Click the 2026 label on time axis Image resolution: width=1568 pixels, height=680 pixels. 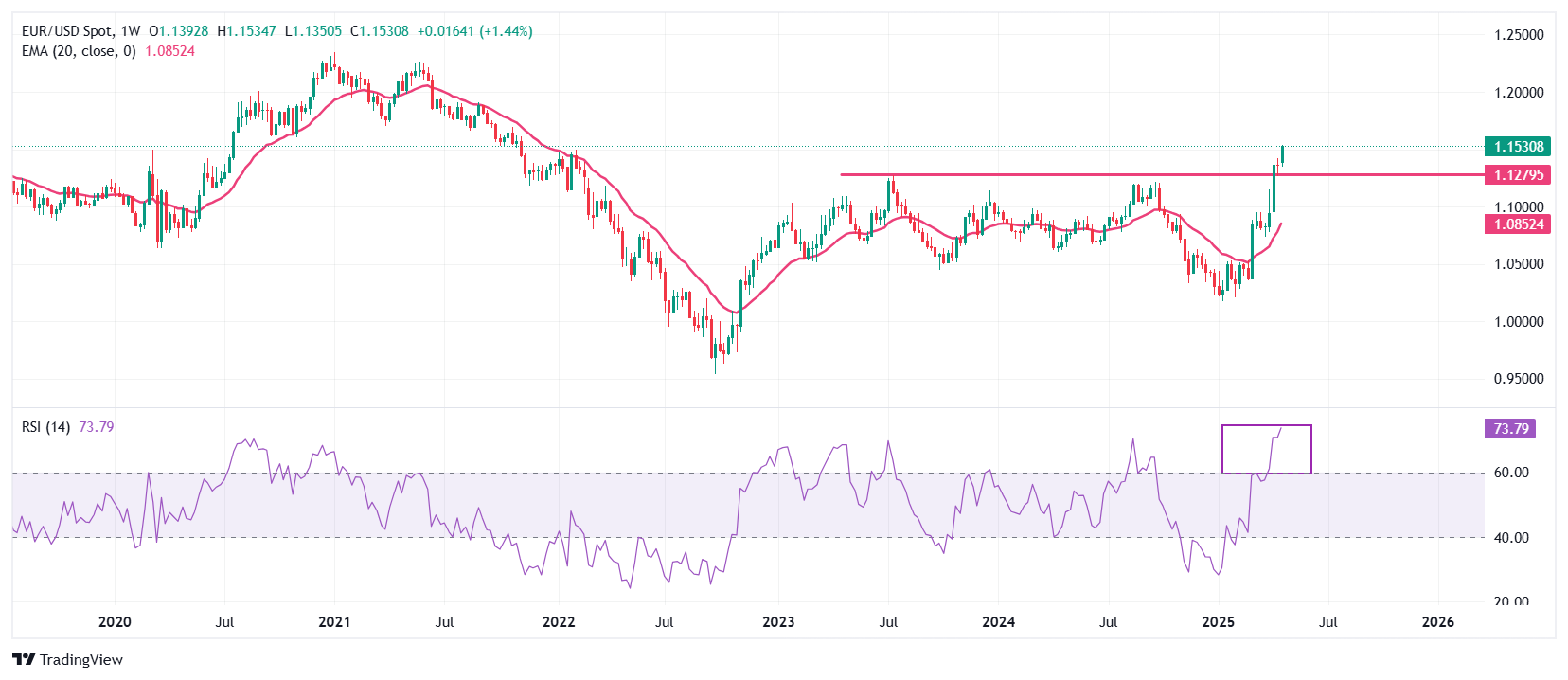pyautogui.click(x=1438, y=622)
